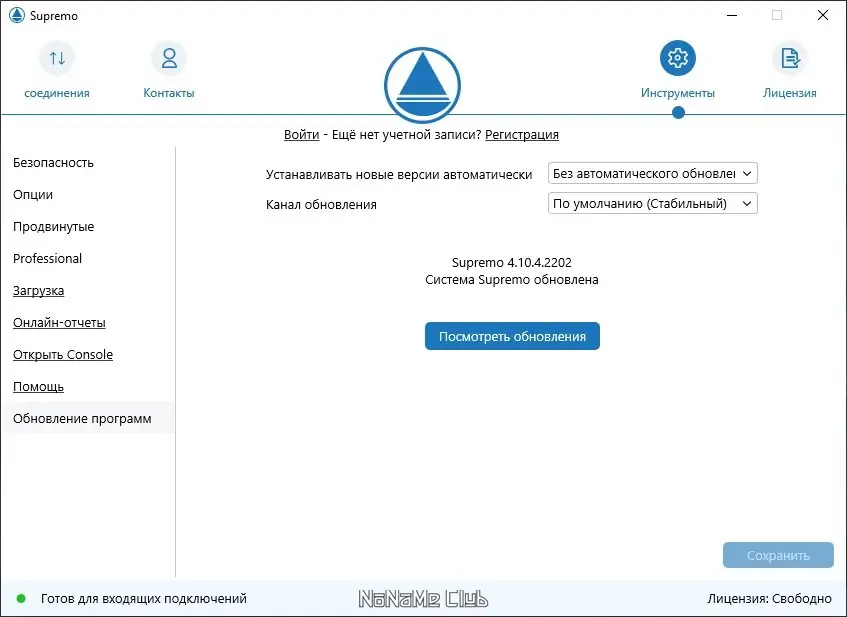Click the Supremo title bar app icon
The height and width of the screenshot is (617, 847).
17,15
